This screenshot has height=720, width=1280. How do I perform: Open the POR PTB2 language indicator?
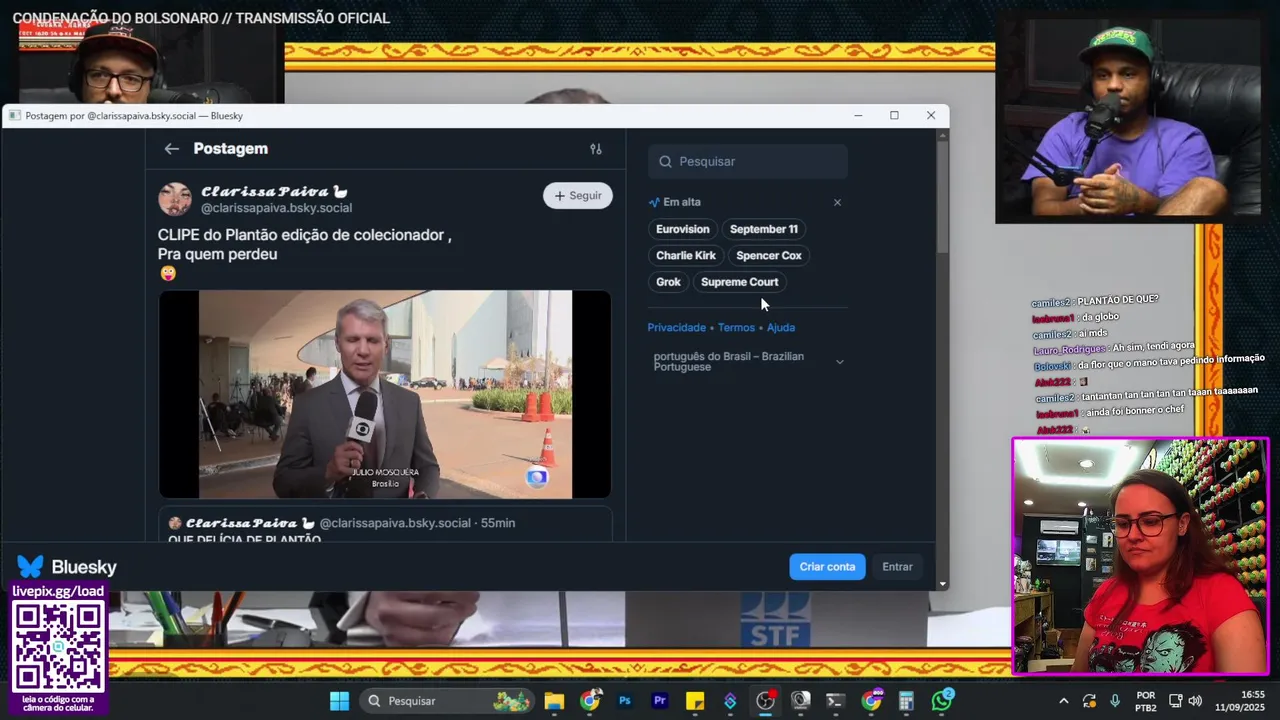1146,701
